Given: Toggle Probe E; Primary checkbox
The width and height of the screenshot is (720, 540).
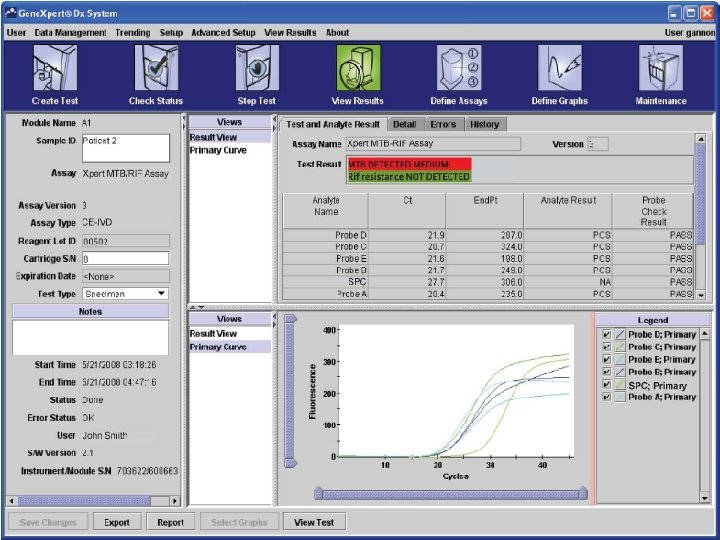Looking at the screenshot, I should click(607, 360).
